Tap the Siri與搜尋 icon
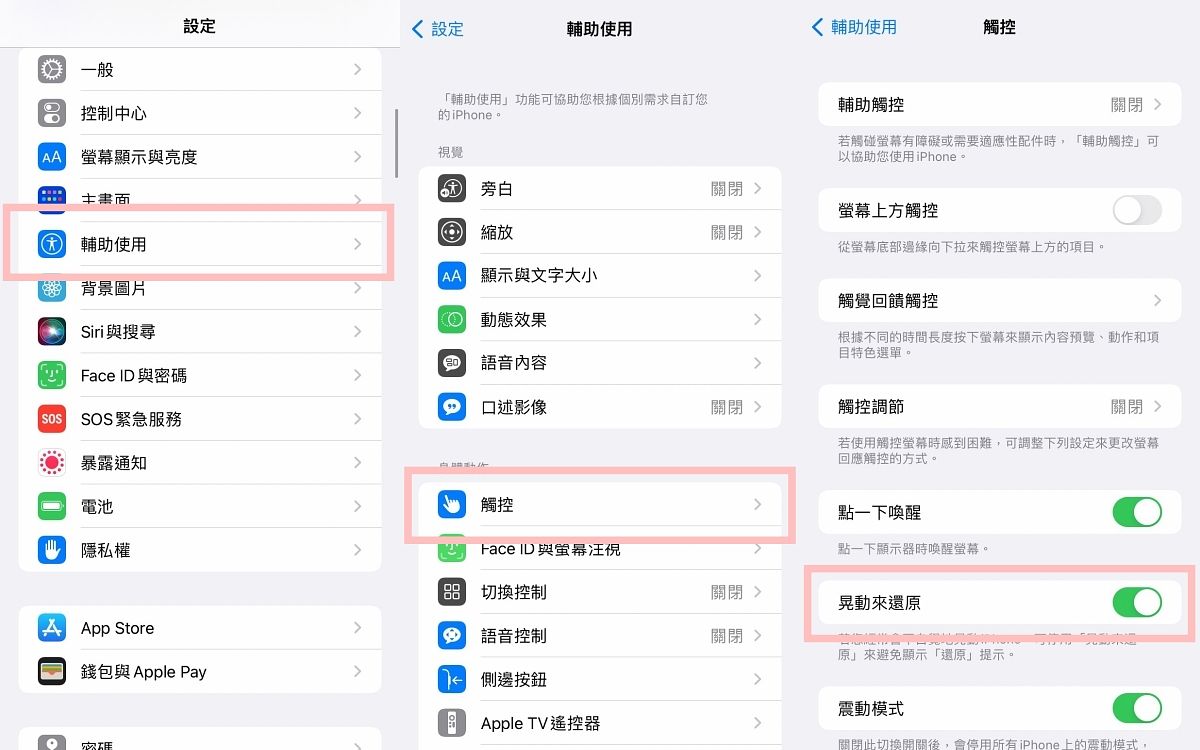Viewport: 1200px width, 750px height. click(x=52, y=332)
